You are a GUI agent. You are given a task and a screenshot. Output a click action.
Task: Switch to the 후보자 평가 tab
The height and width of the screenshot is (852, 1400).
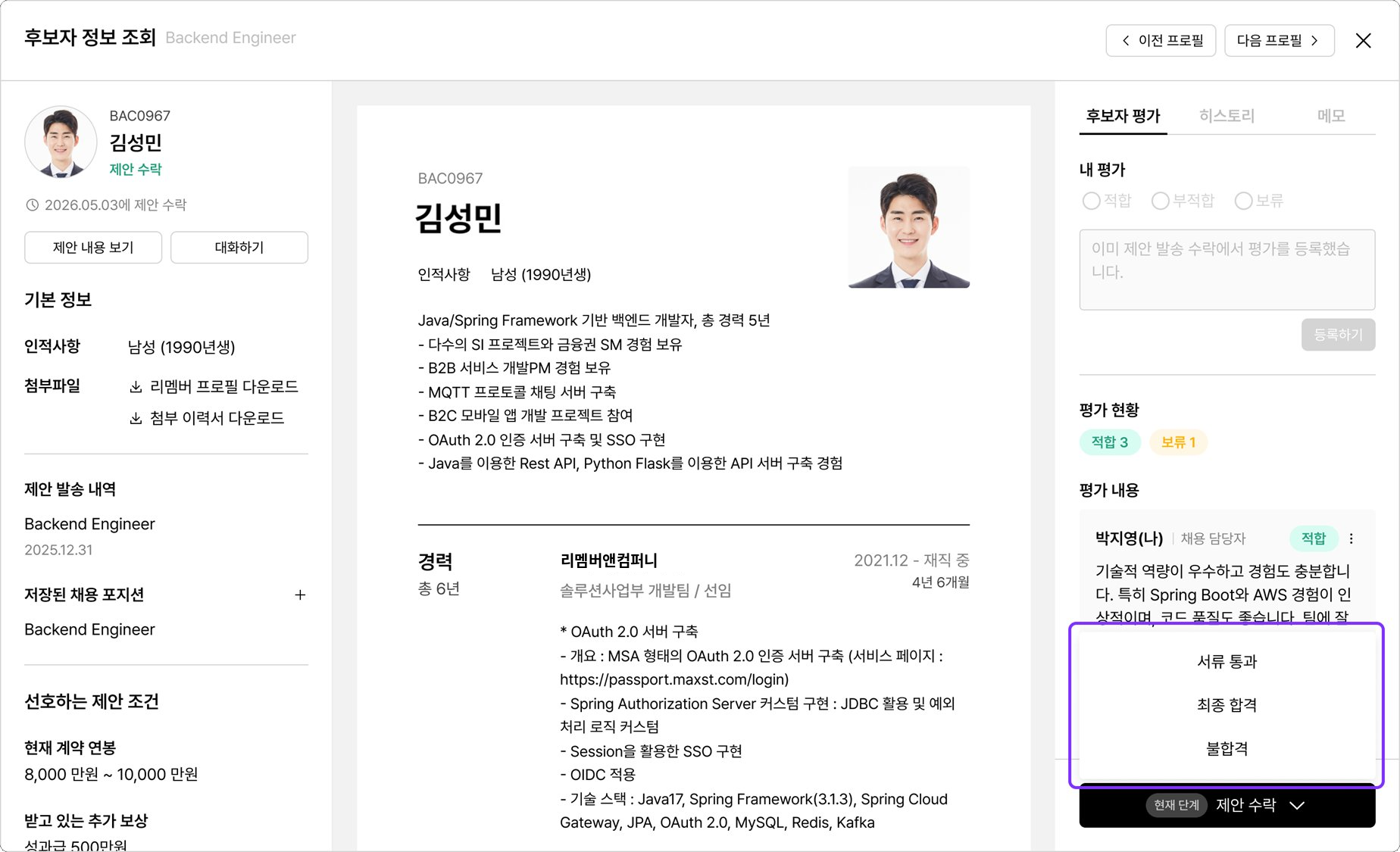[1123, 117]
